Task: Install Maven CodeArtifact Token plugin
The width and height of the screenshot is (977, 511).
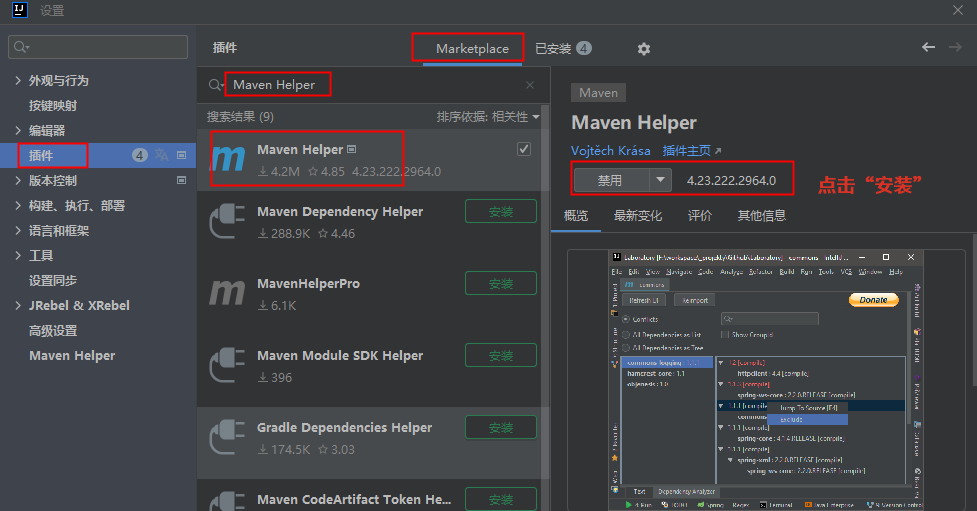Action: pos(501,499)
